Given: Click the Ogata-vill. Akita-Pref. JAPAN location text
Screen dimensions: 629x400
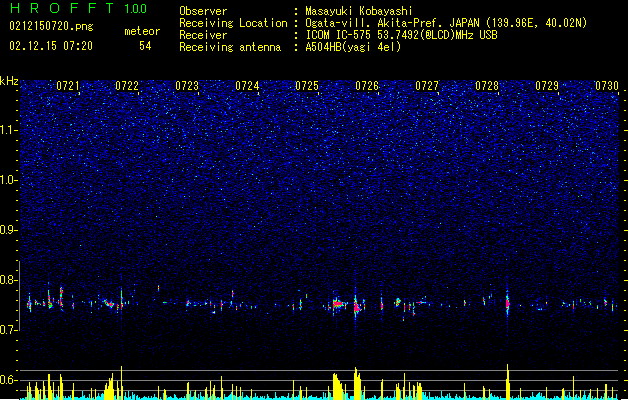Looking at the screenshot, I should (446, 23).
